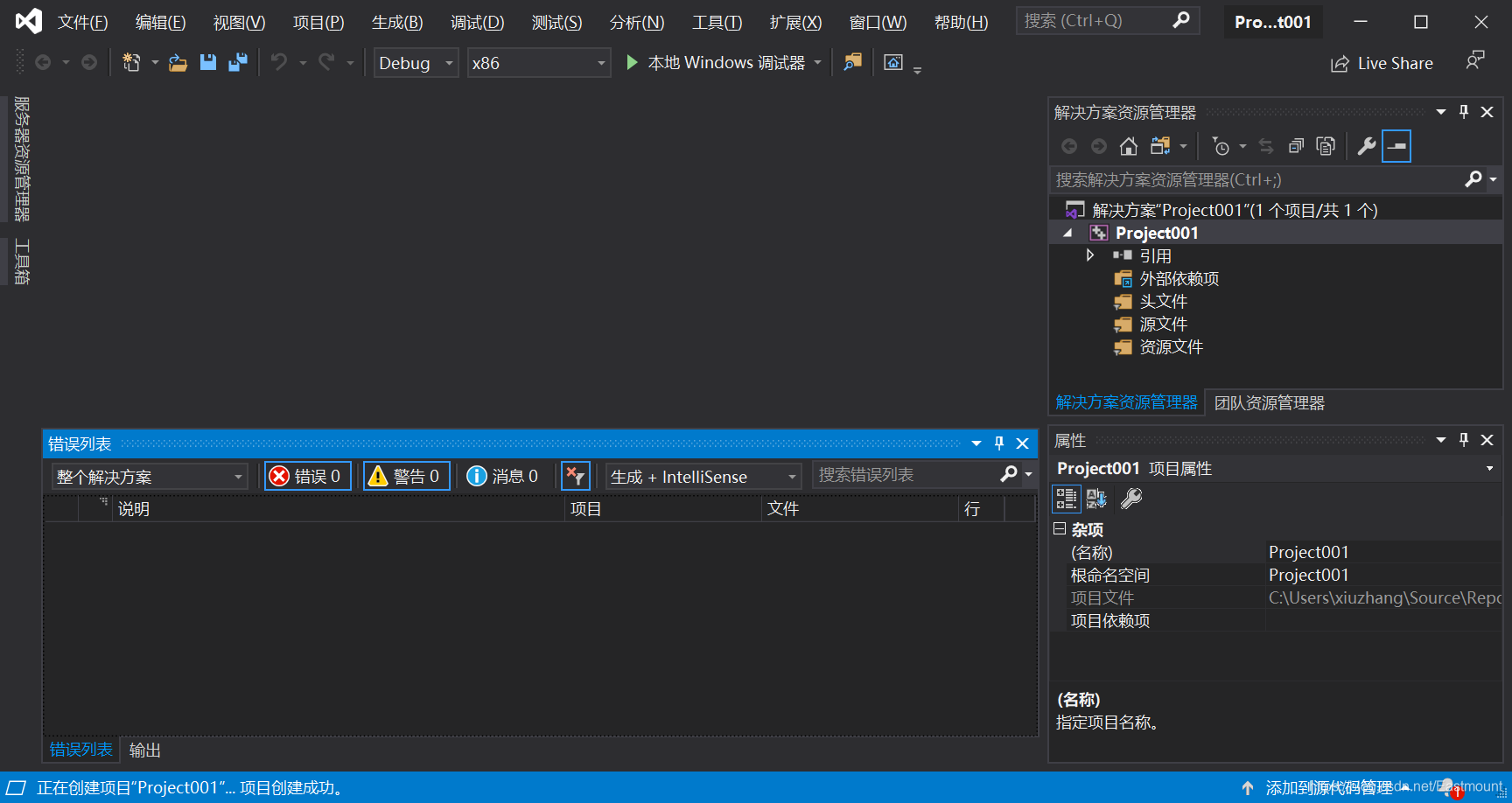
Task: Click the Switch Views icon in Solution Explorer
Action: (x=1160, y=146)
